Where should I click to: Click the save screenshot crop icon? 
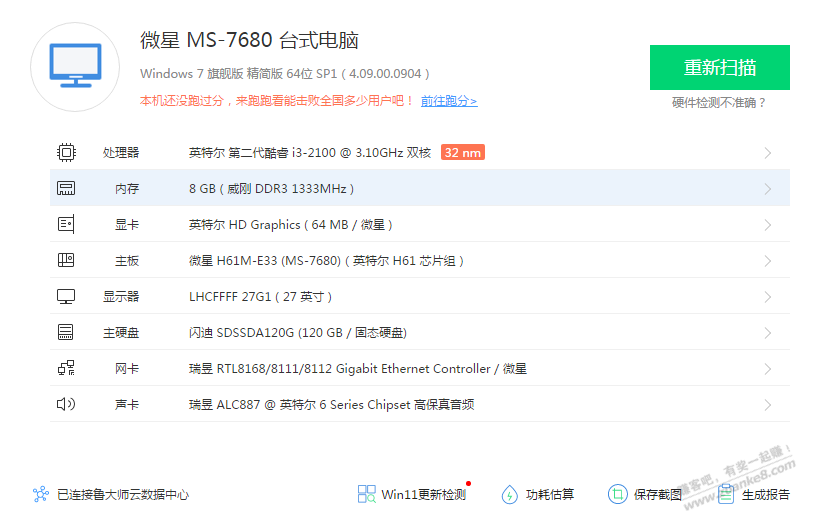click(x=618, y=494)
